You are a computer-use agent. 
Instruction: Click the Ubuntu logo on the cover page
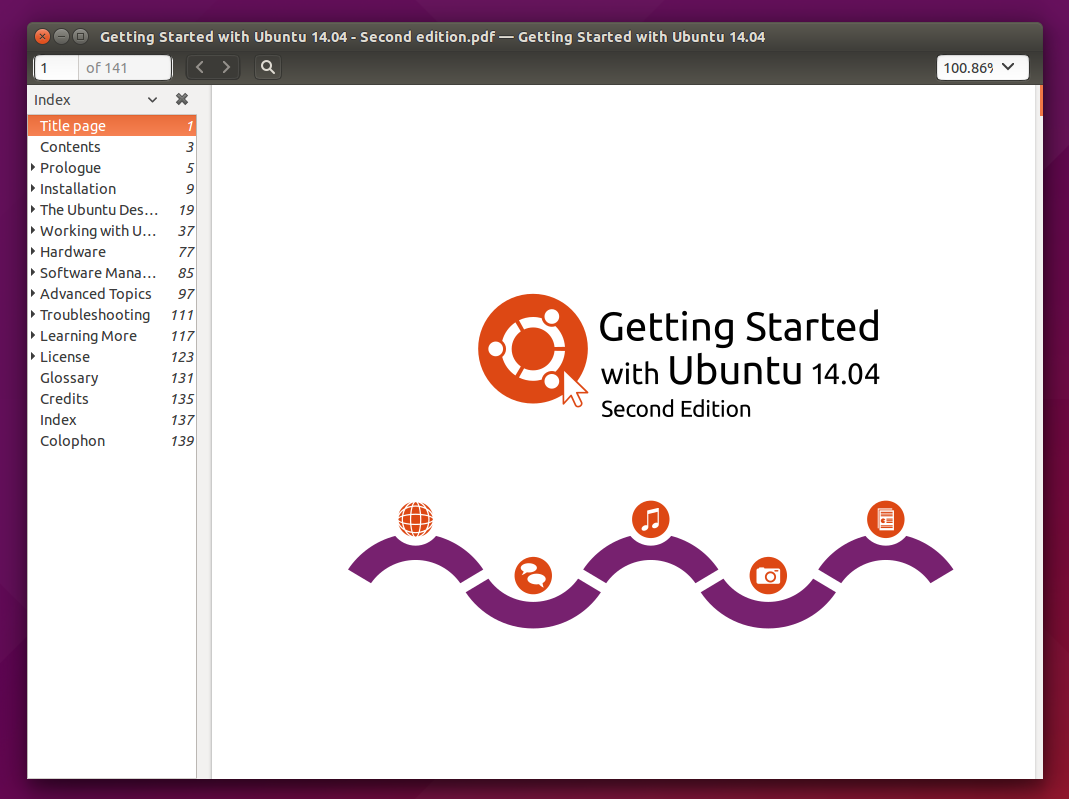[532, 349]
